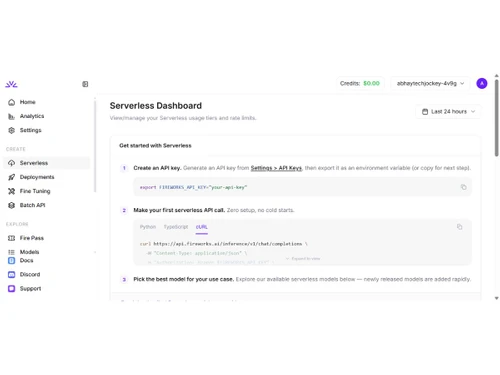Click the 'Create an API key.' text
The height and width of the screenshot is (375, 500).
157,168
